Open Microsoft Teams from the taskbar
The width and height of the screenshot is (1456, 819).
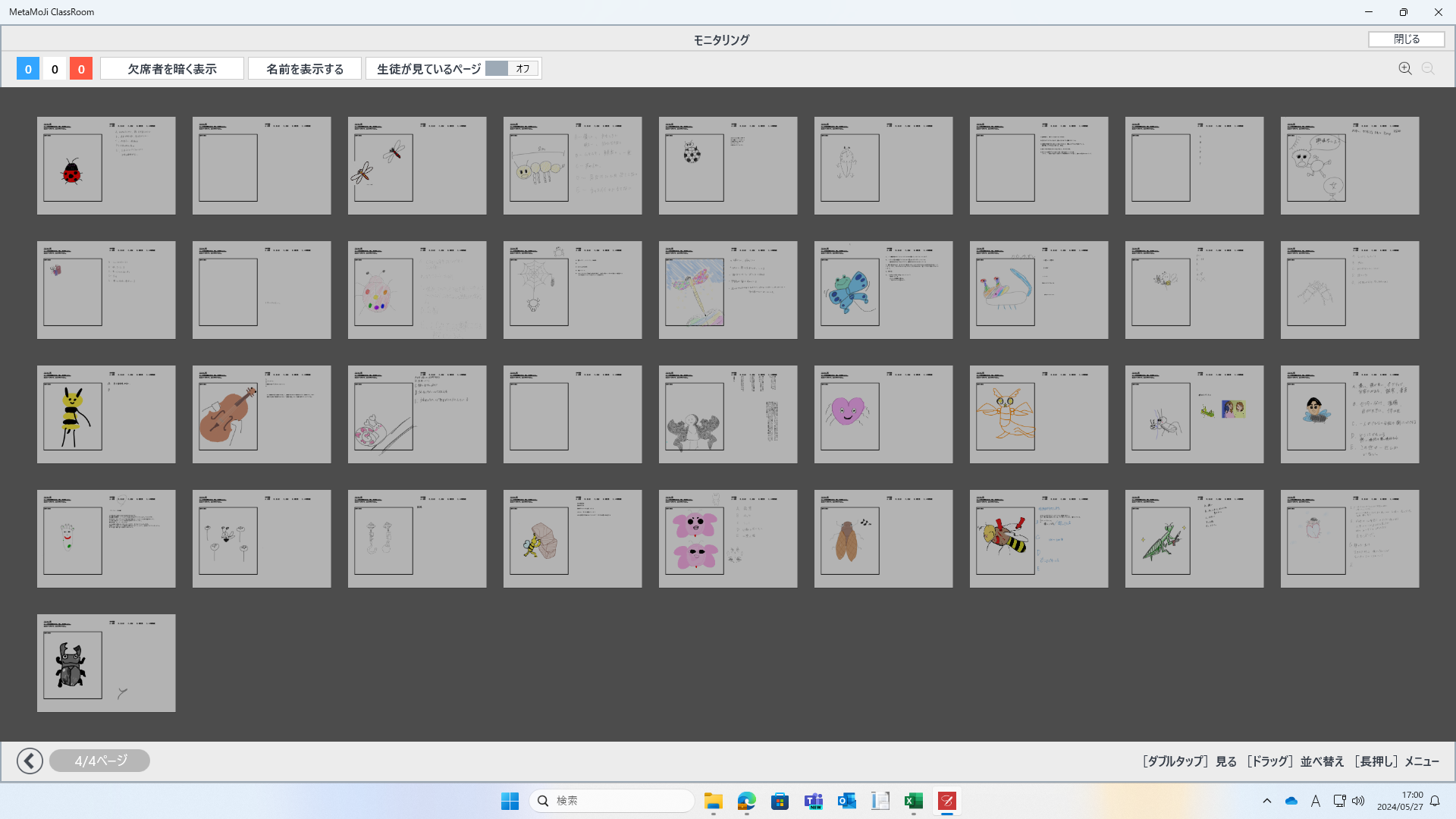814,801
